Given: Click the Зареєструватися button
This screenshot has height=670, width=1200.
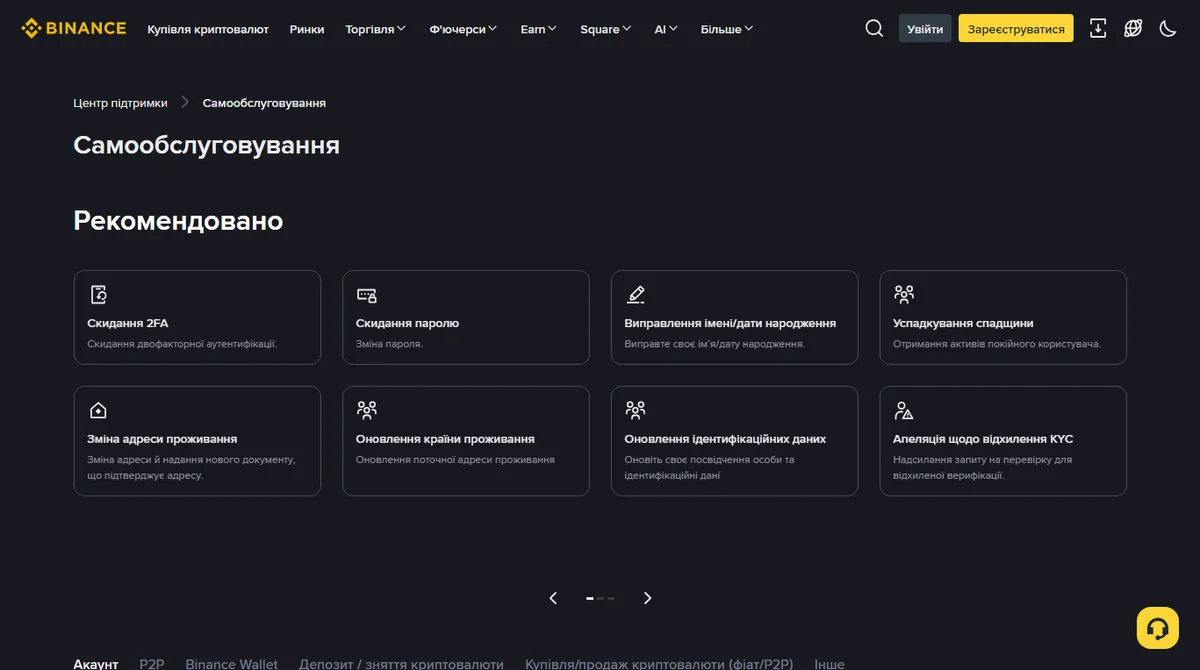Looking at the screenshot, I should [1016, 29].
